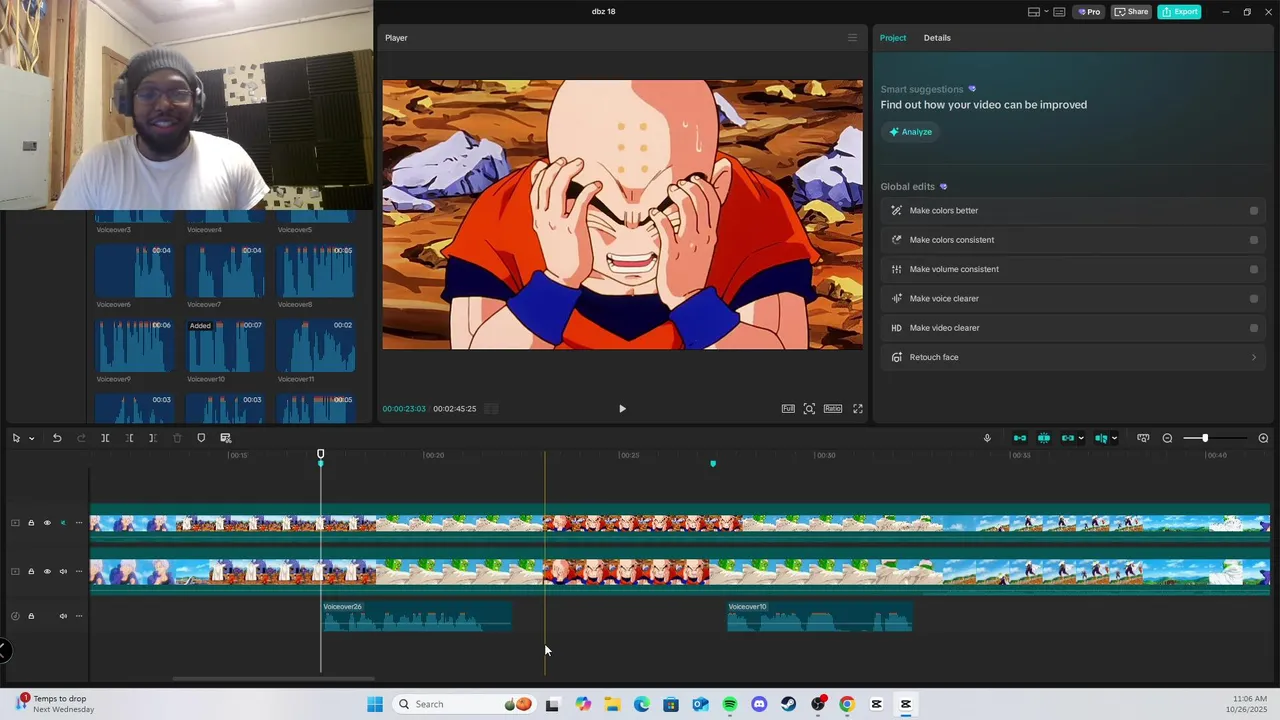Click the timeline playhead handle
The height and width of the screenshot is (720, 1280).
(x=321, y=455)
